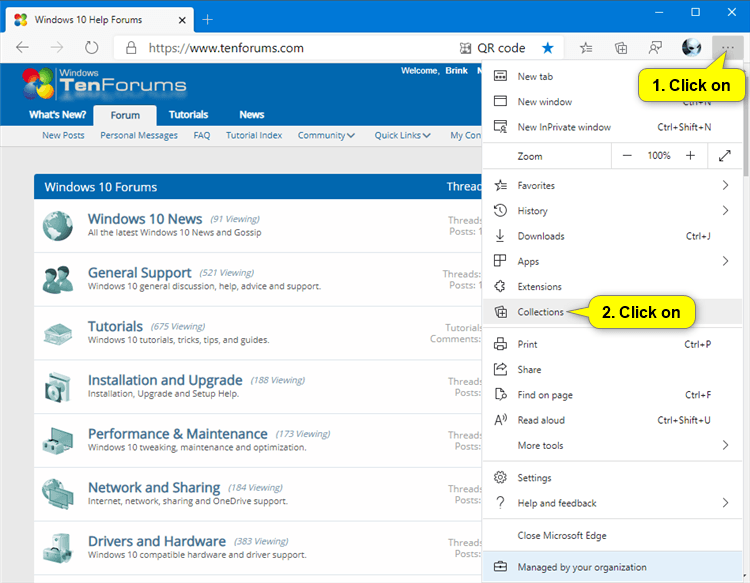Switch to the Forum tab
This screenshot has height=583, width=750.
125,115
